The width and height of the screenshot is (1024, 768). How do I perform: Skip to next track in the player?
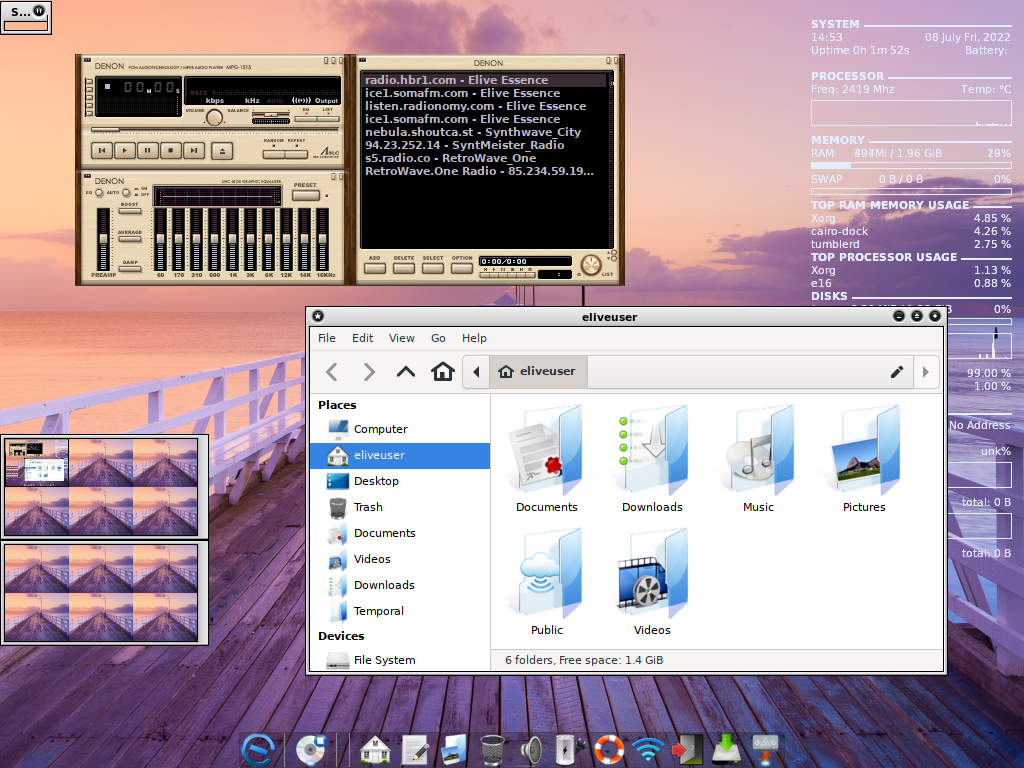coord(193,151)
